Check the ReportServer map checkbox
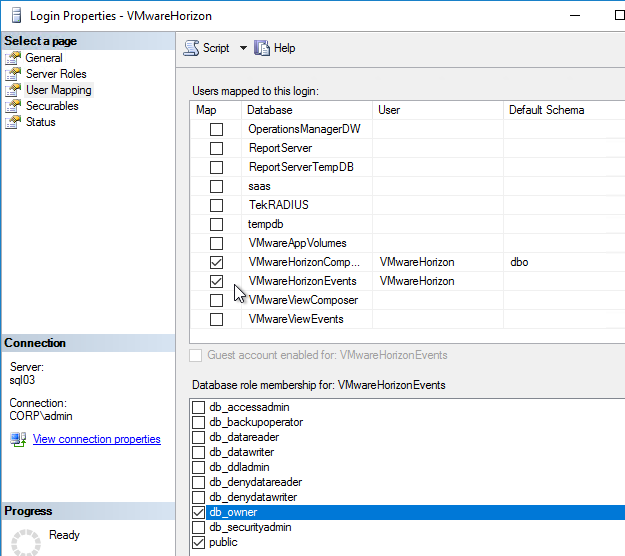Image resolution: width=625 pixels, height=556 pixels. 216,148
